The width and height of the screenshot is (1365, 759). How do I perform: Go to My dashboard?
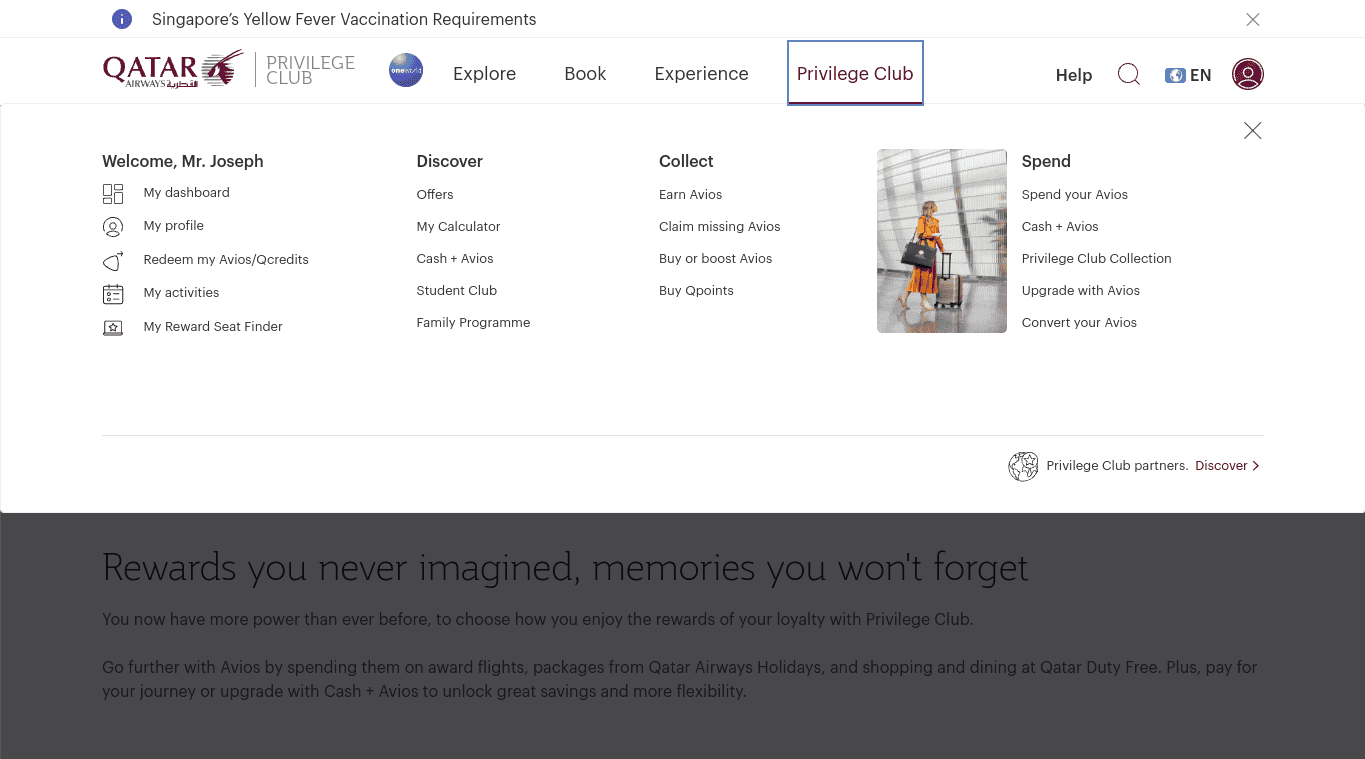[186, 193]
